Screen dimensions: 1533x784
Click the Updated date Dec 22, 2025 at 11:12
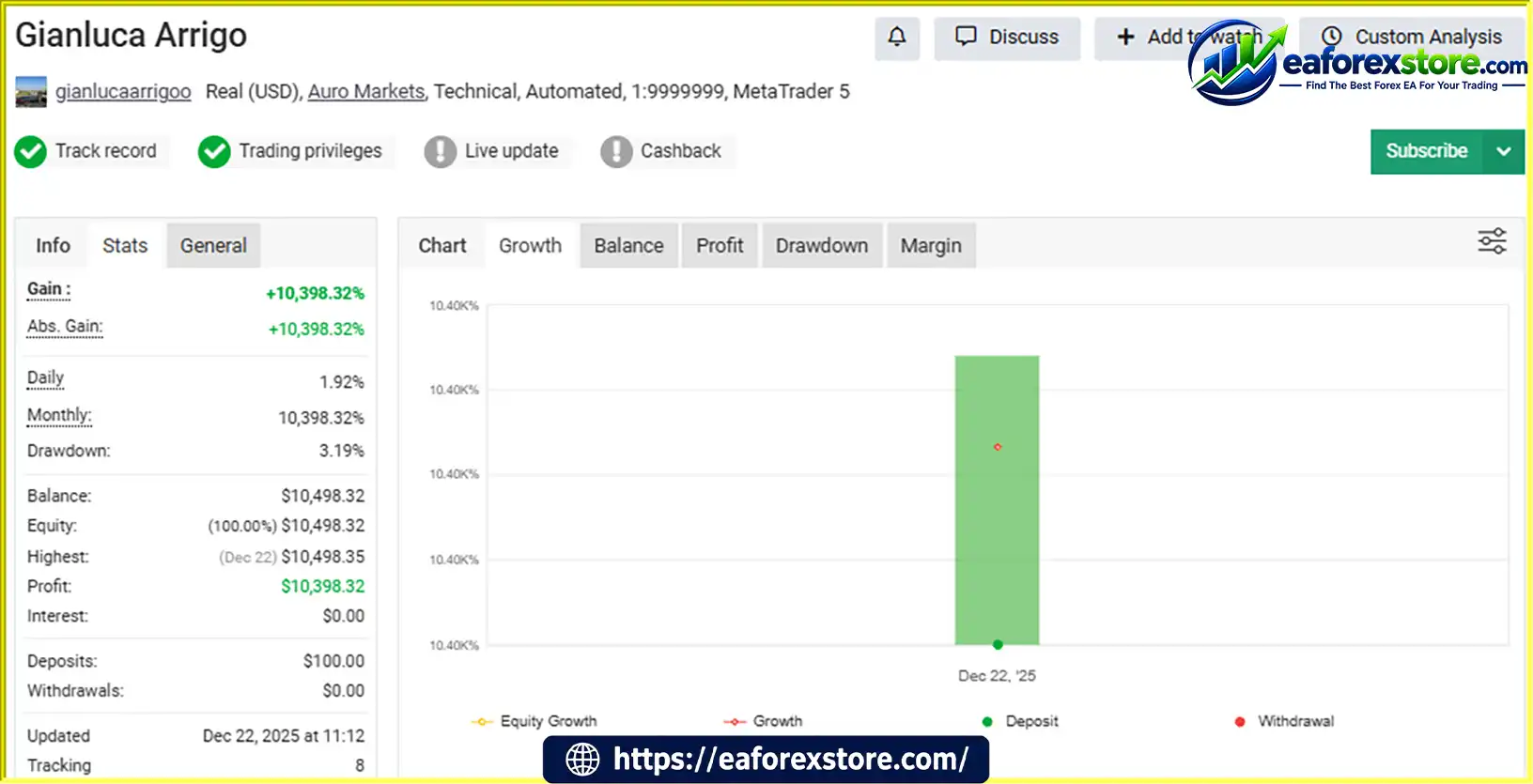(284, 736)
